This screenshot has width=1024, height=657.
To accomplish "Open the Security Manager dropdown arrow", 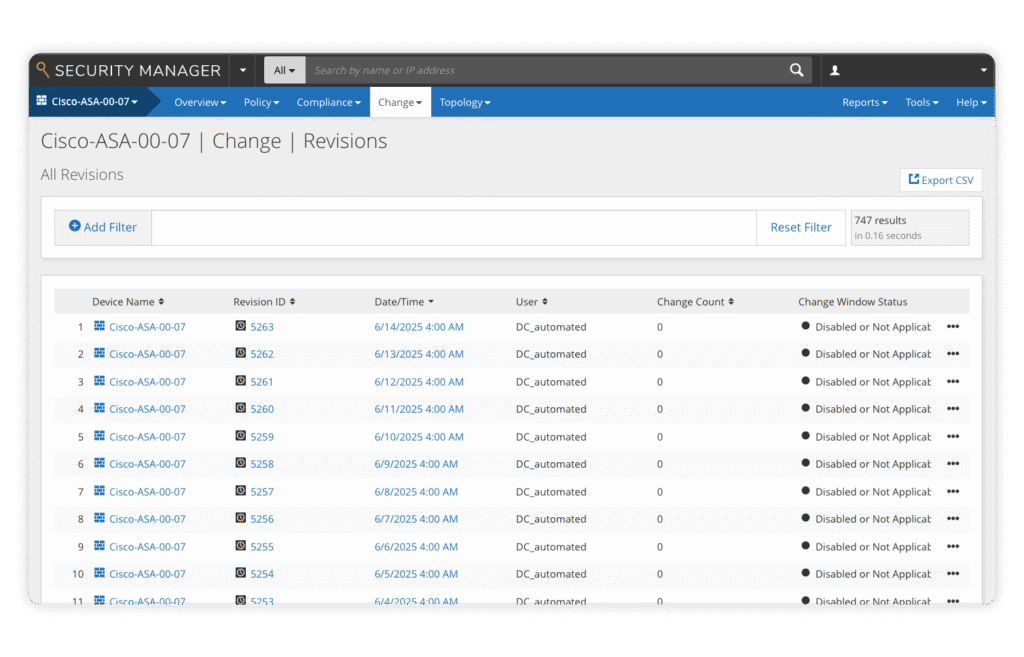I will 242,71.
